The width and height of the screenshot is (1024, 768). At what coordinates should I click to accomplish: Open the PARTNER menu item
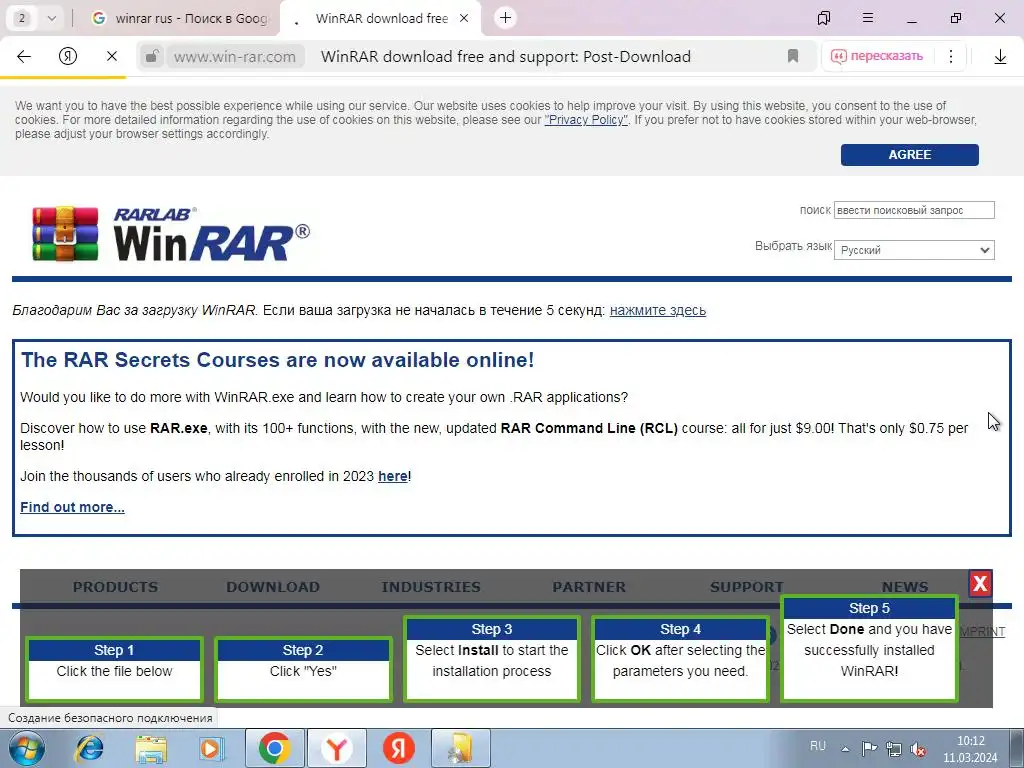pyautogui.click(x=589, y=586)
